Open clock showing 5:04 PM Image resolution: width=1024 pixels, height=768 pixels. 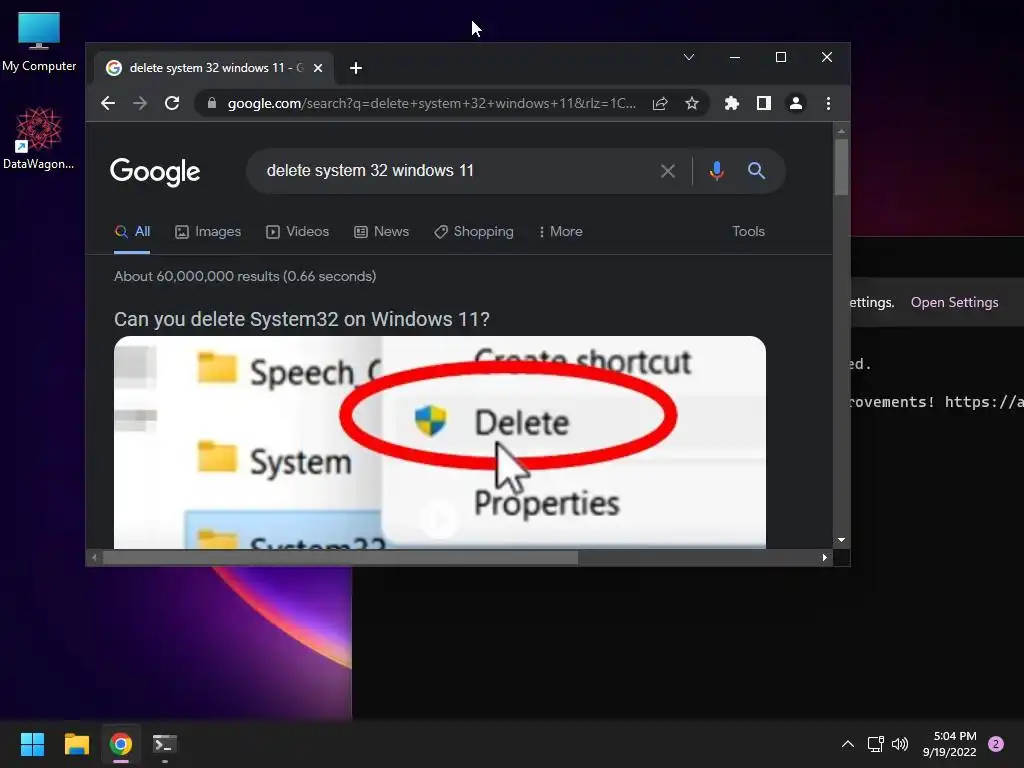coord(950,744)
